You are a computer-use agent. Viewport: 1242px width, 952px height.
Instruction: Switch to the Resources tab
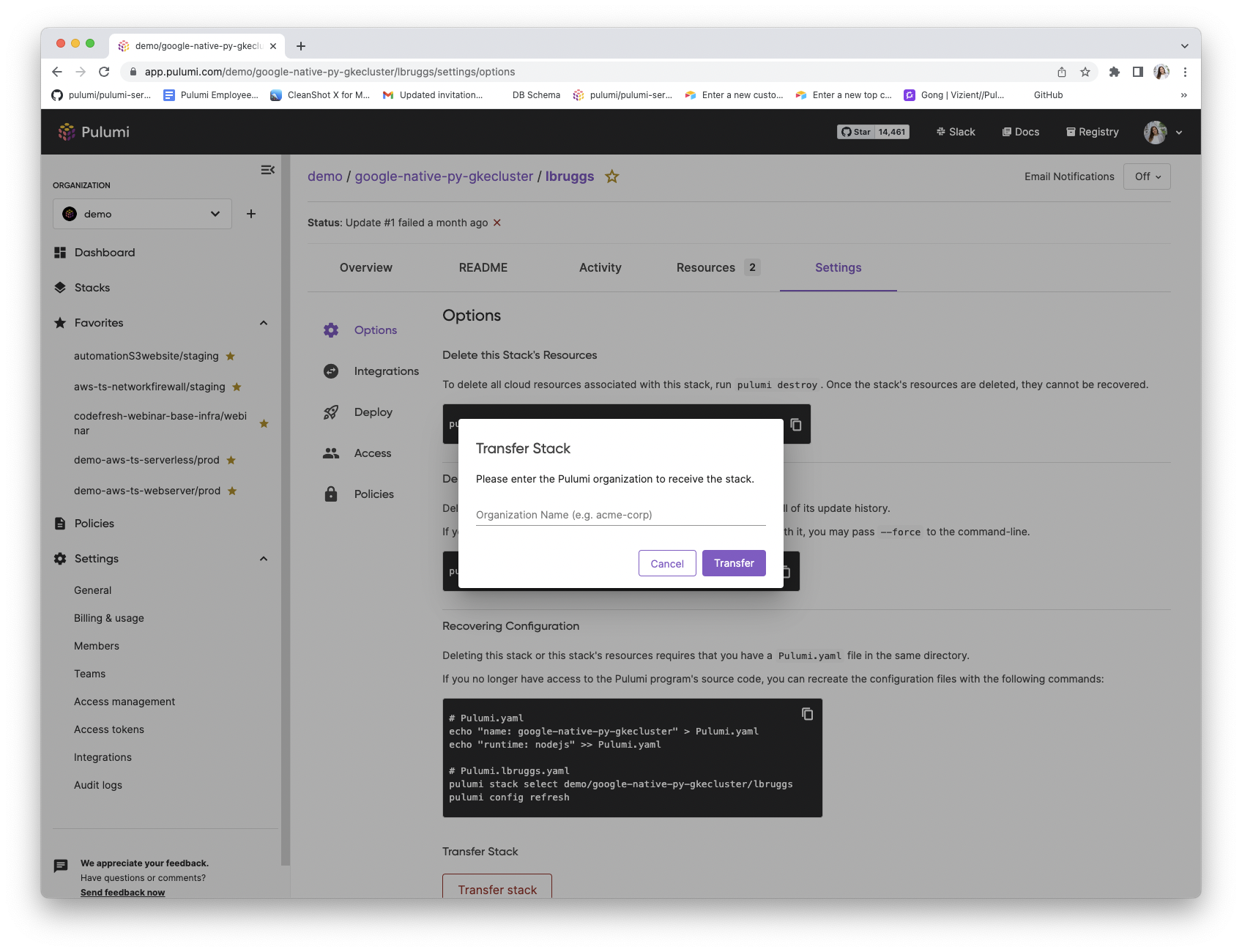718,268
